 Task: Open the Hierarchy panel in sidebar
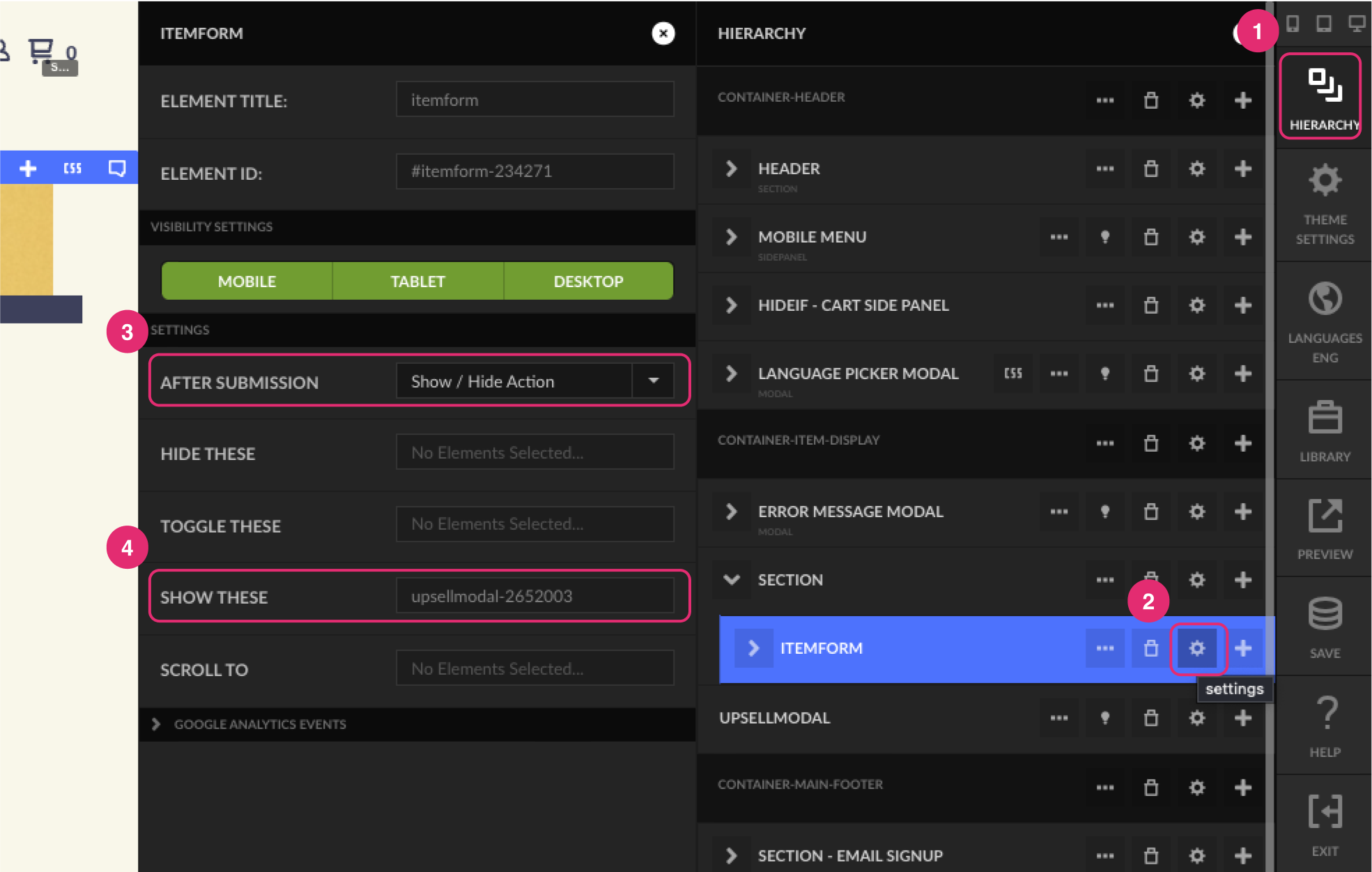1324,98
